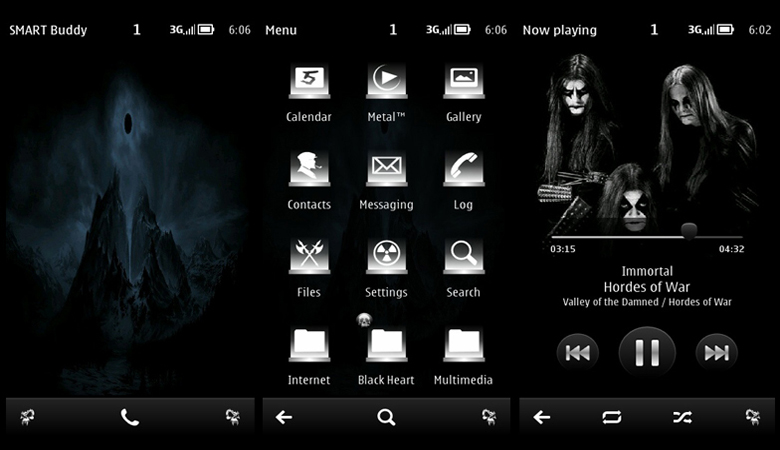
Task: Tap left skull icon on home screen toolbar
Action: tap(27, 417)
